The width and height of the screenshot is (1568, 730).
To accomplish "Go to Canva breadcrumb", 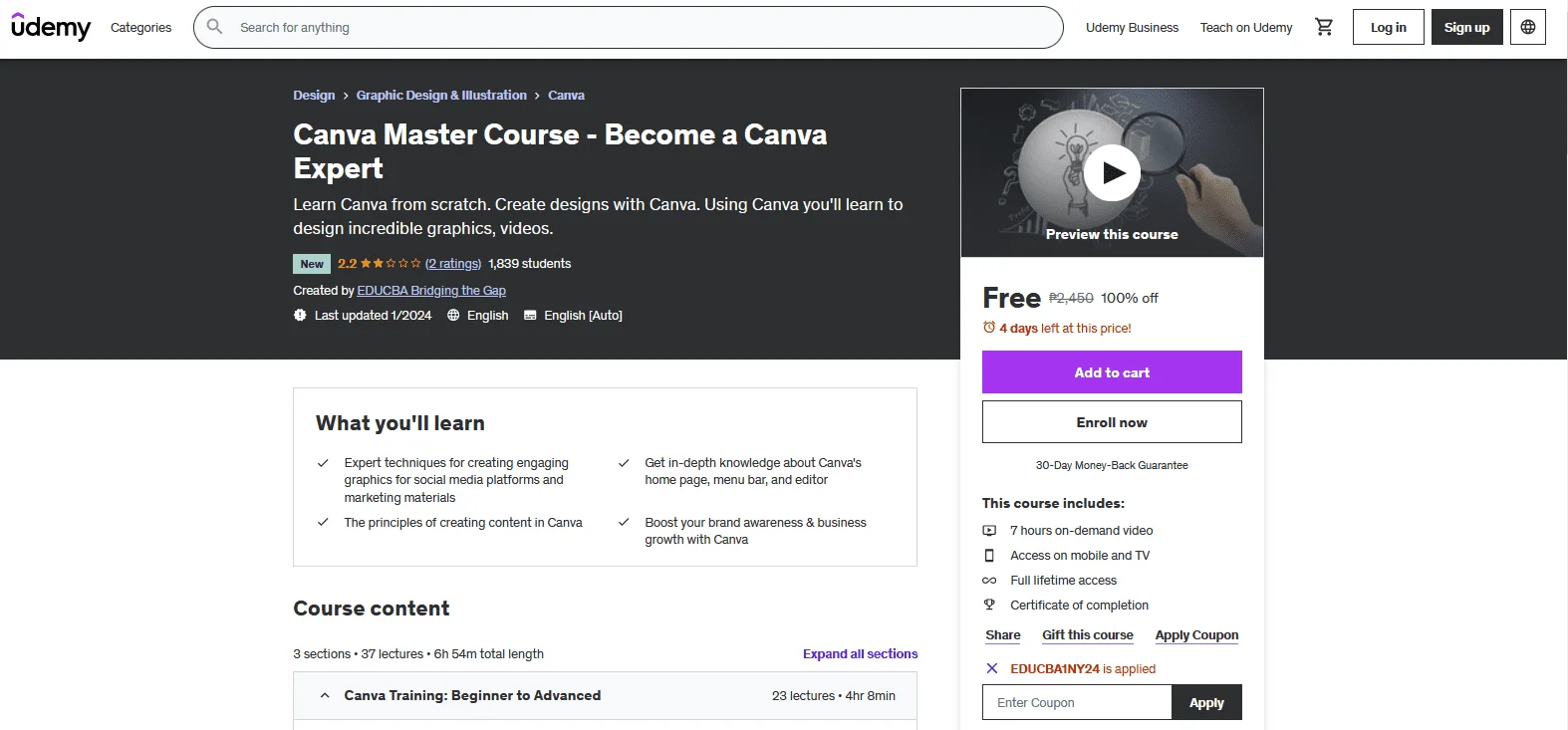I will pos(566,96).
